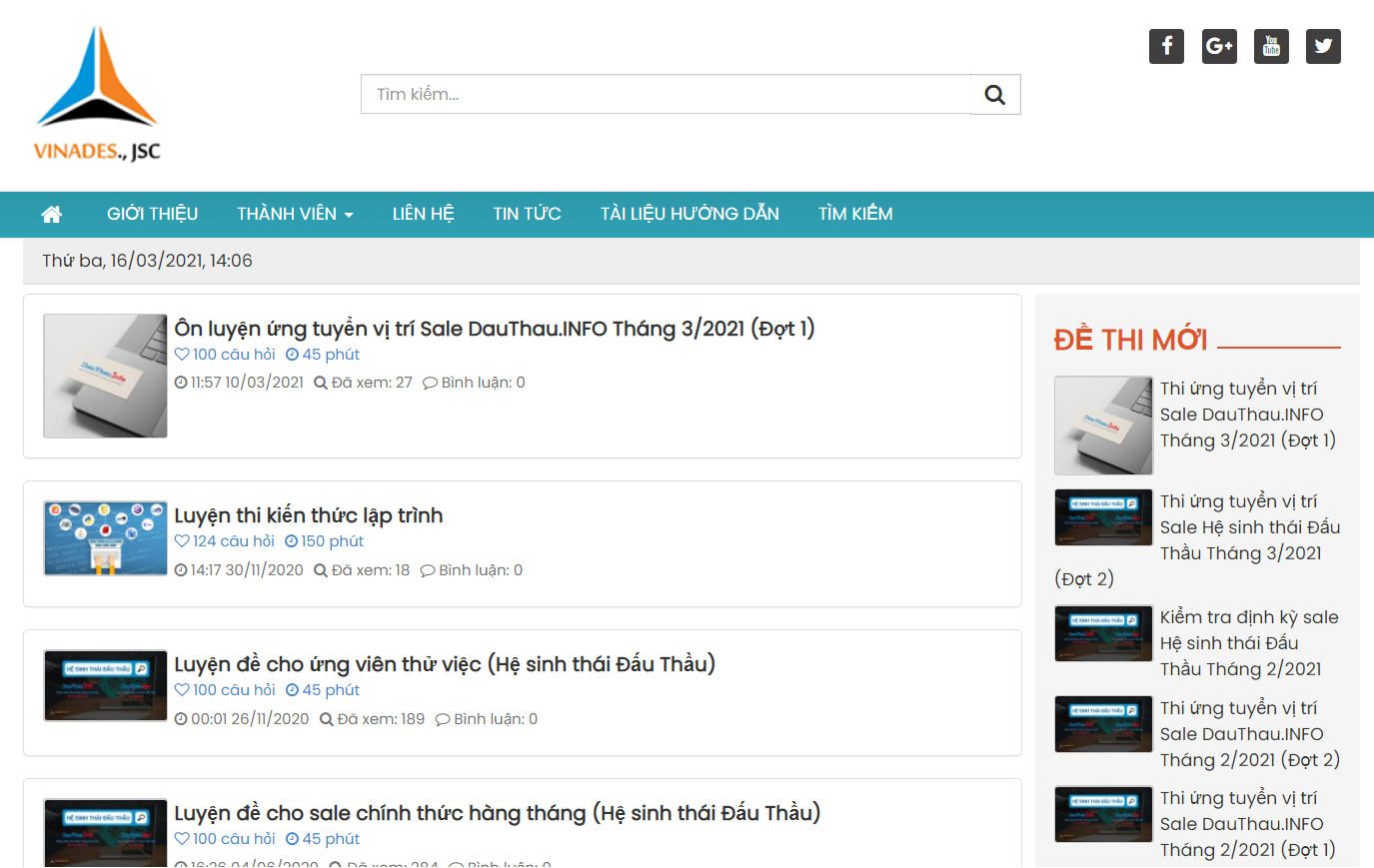Click sidebar thumbnail for Kiểm tra định kỳ sale
The height and width of the screenshot is (868, 1374).
coord(1104,633)
